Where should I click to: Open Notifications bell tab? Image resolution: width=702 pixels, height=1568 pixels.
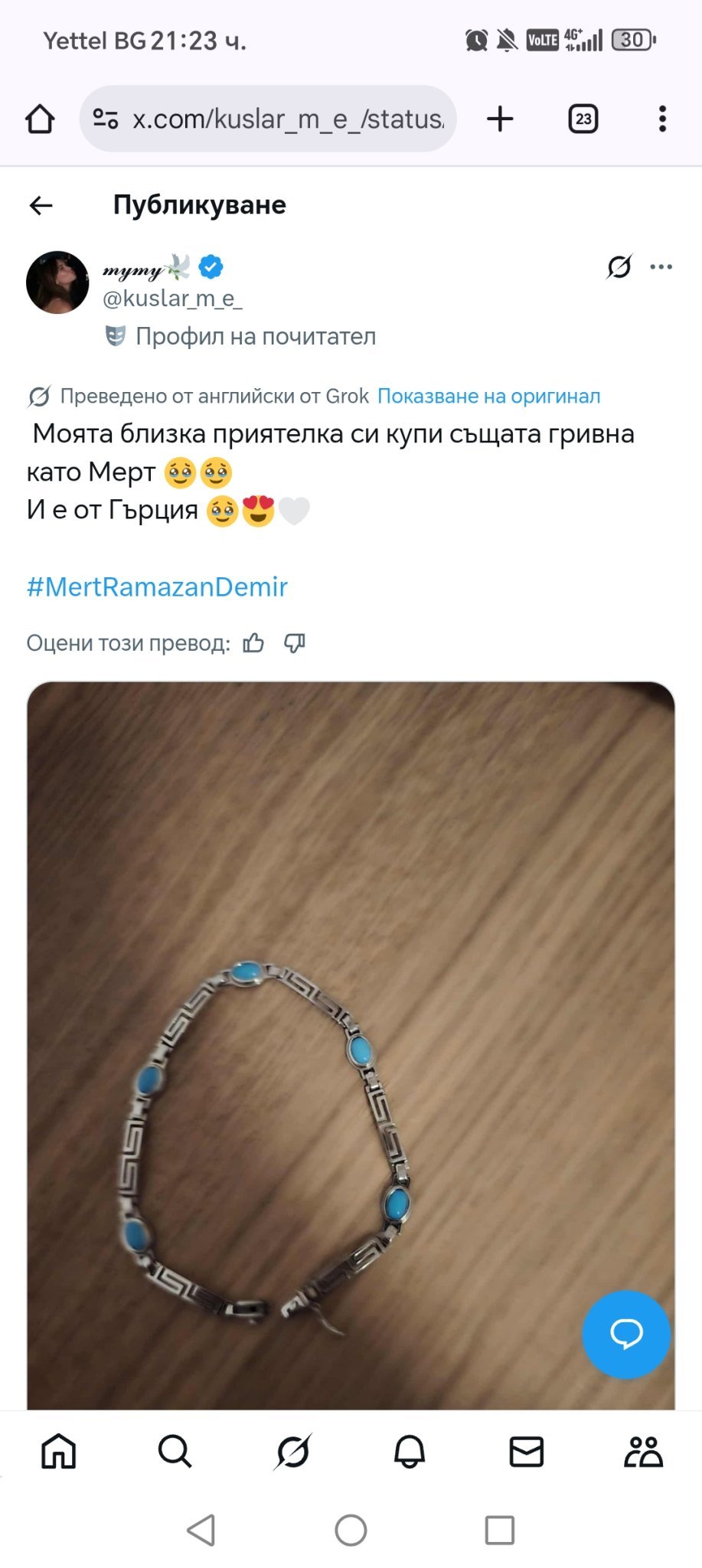pyautogui.click(x=410, y=1451)
